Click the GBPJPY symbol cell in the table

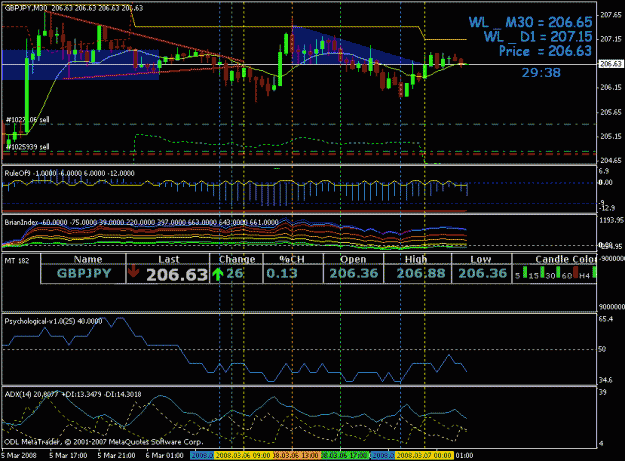(x=84, y=273)
